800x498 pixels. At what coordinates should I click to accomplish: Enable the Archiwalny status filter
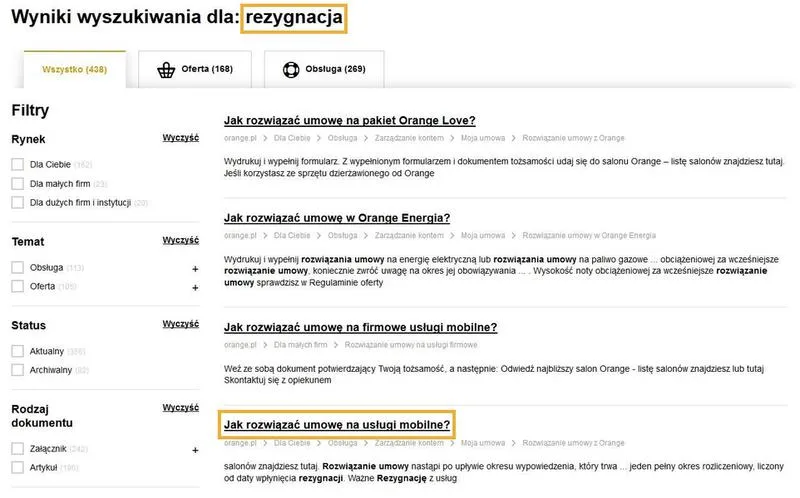pyautogui.click(x=18, y=370)
